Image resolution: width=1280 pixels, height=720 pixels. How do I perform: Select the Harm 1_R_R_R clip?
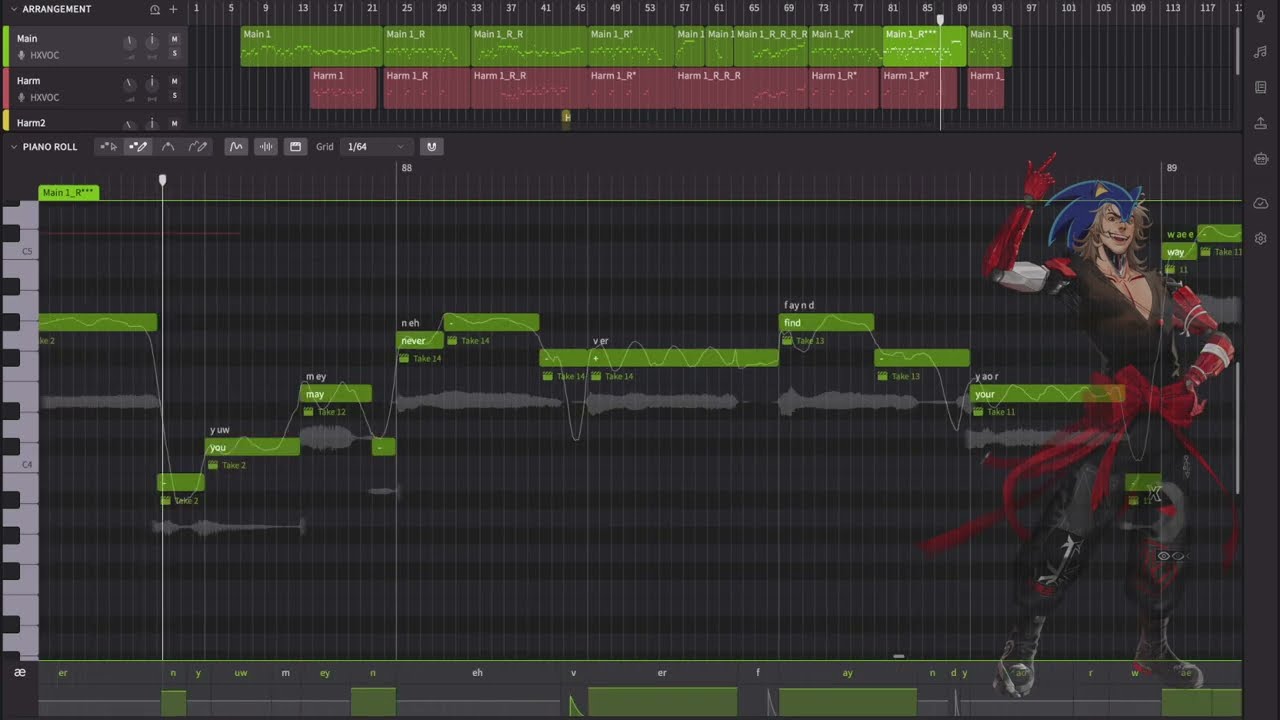(x=741, y=88)
